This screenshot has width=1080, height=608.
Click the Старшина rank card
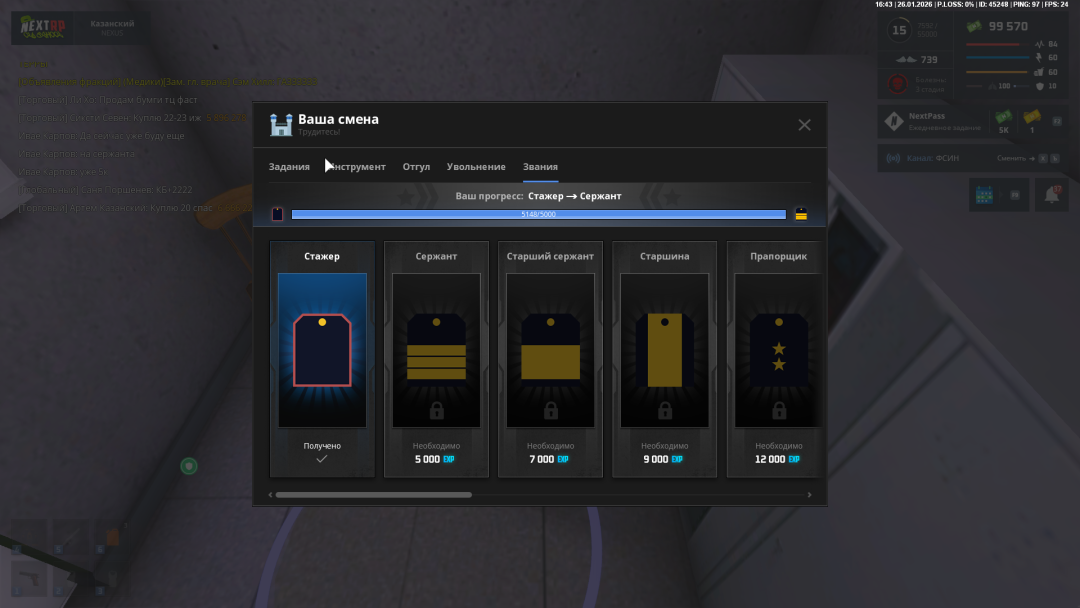click(664, 359)
